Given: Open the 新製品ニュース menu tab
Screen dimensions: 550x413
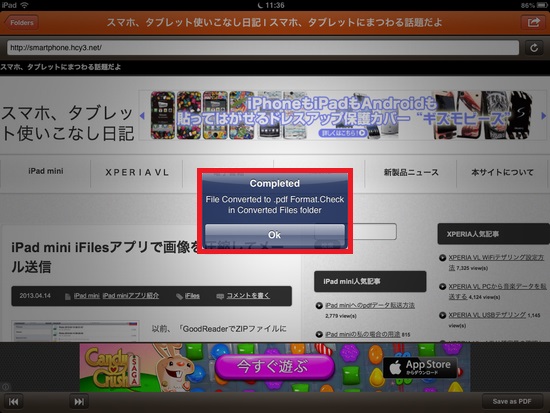Looking at the screenshot, I should click(411, 172).
